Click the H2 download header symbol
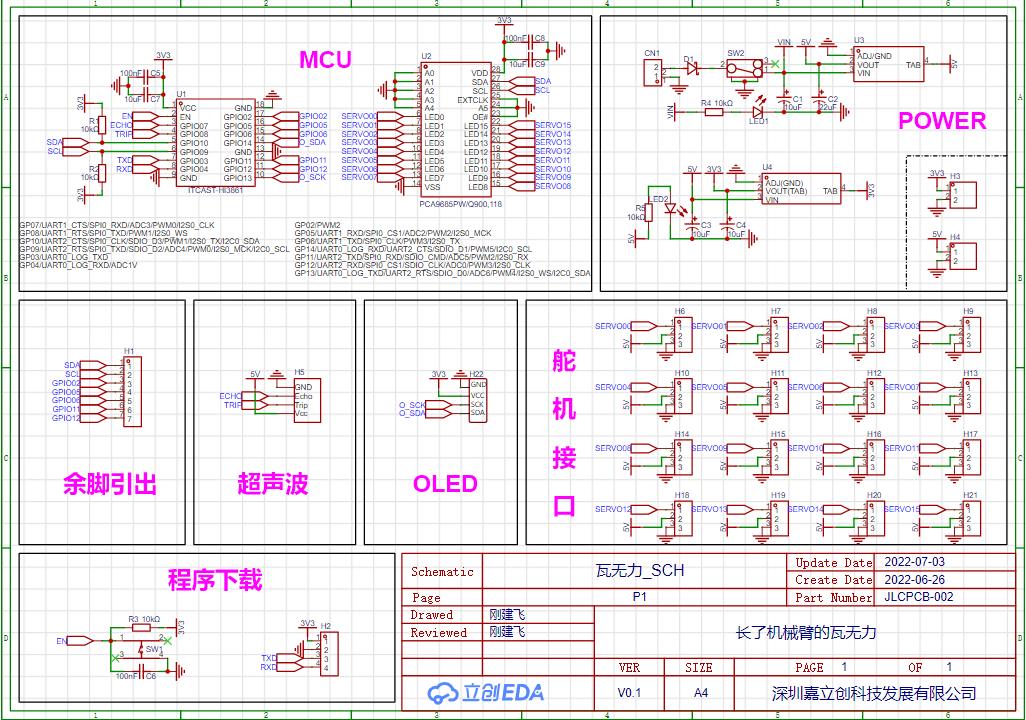Image resolution: width=1026 pixels, height=720 pixels. (330, 654)
